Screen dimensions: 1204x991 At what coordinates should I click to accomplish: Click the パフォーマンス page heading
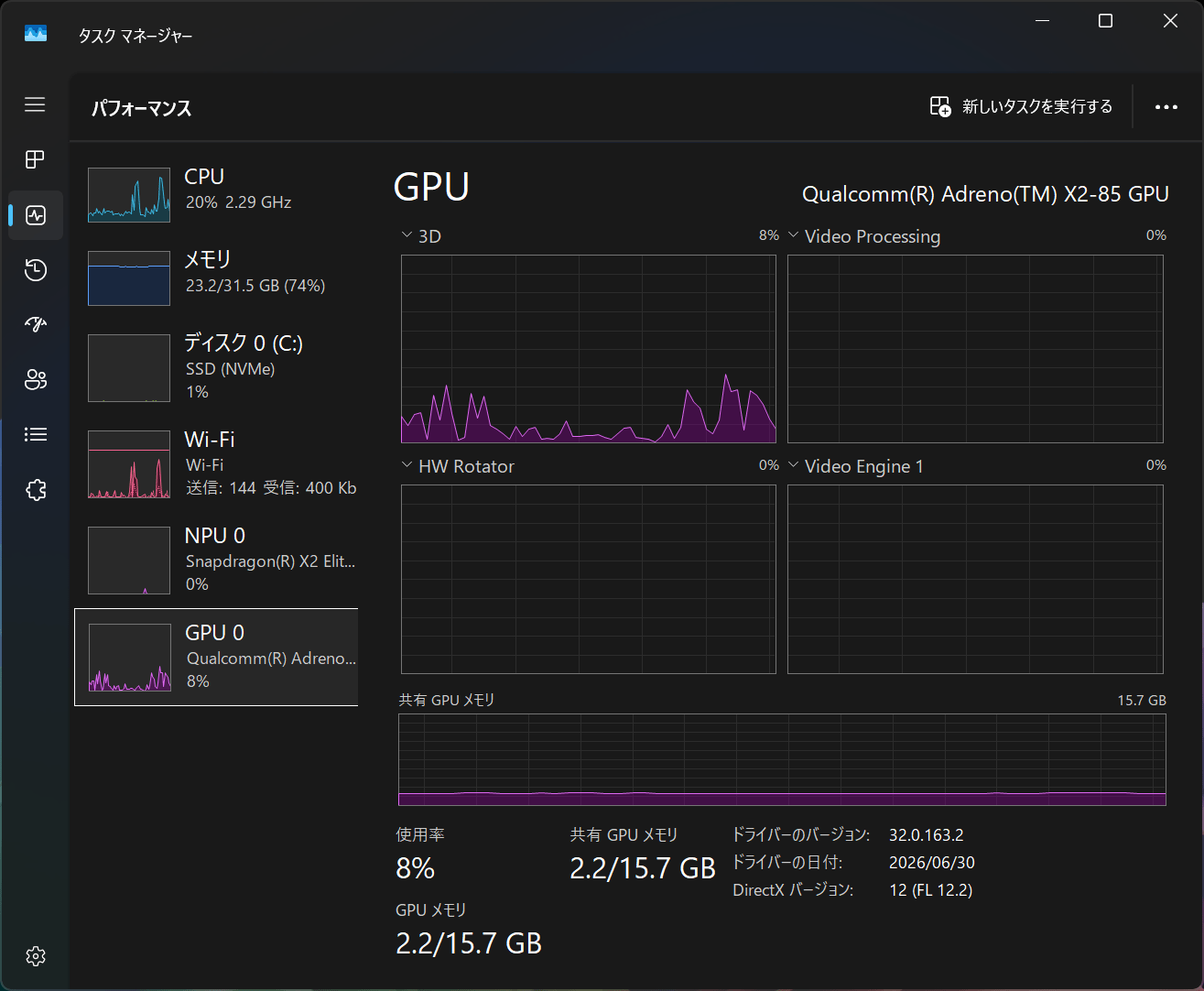[142, 108]
